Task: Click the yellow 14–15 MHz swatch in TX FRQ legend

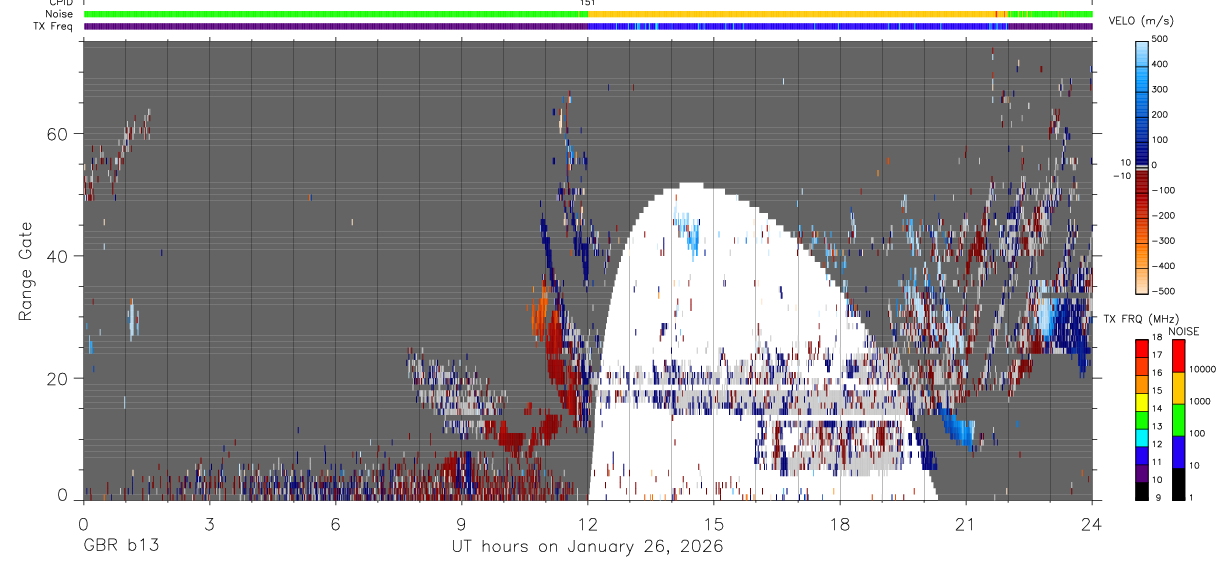Action: pyautogui.click(x=1142, y=401)
